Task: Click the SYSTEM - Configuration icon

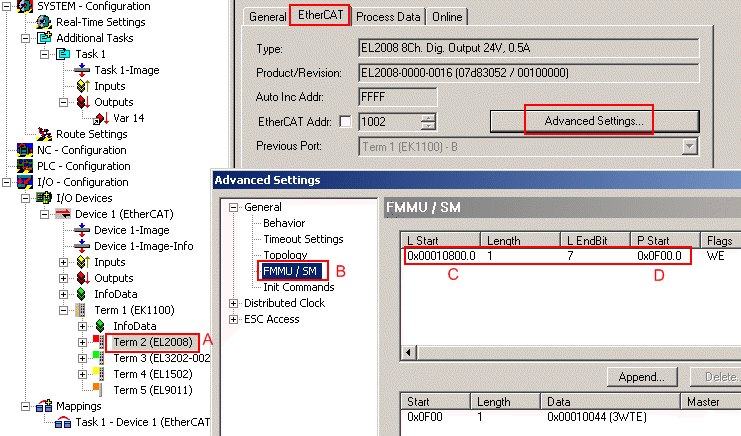Action: tap(25, 6)
